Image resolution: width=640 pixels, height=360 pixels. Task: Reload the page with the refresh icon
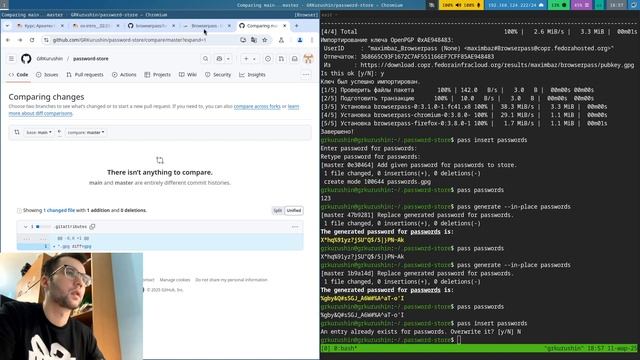tap(32, 40)
